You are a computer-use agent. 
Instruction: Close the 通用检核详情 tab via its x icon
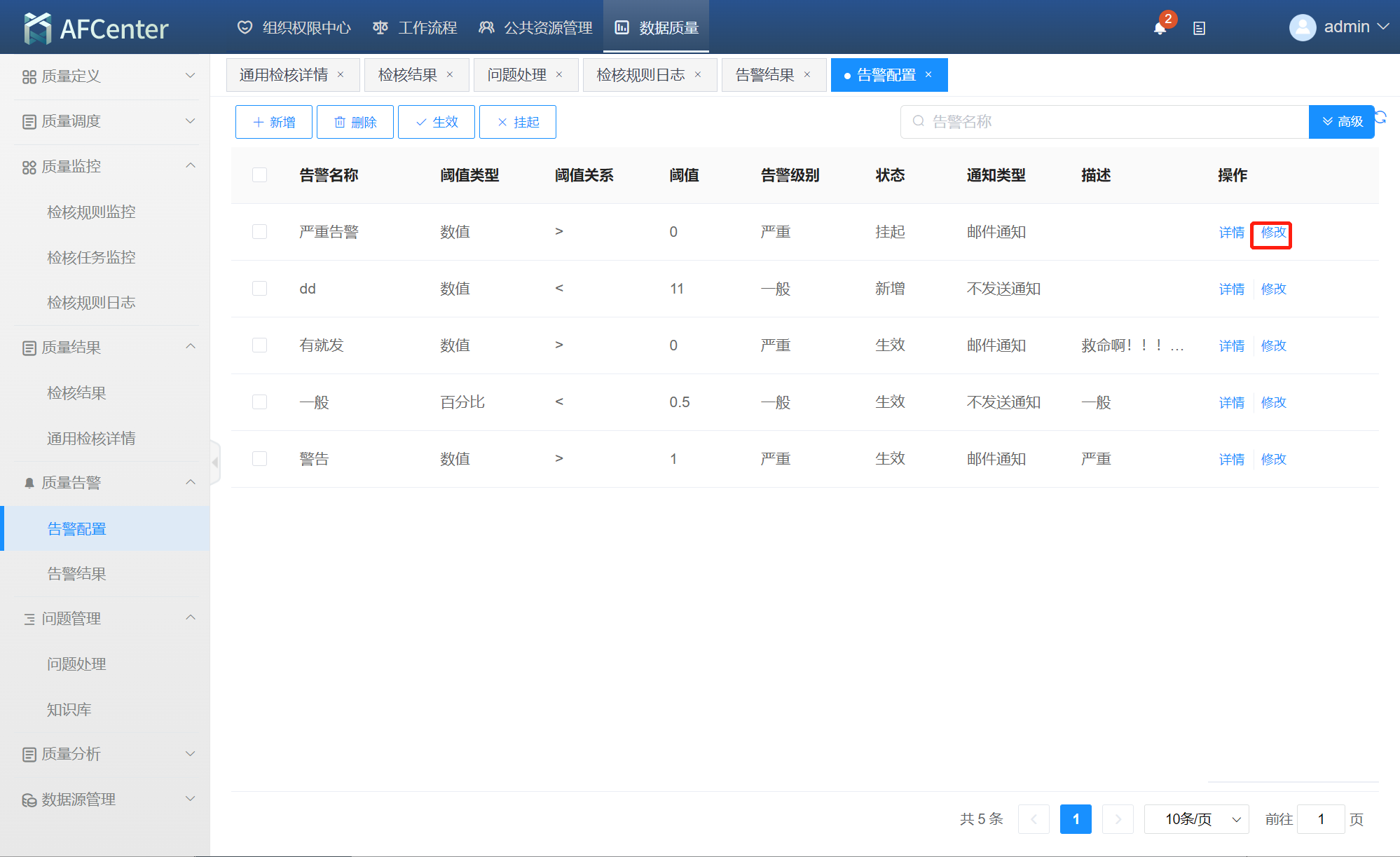tap(341, 75)
